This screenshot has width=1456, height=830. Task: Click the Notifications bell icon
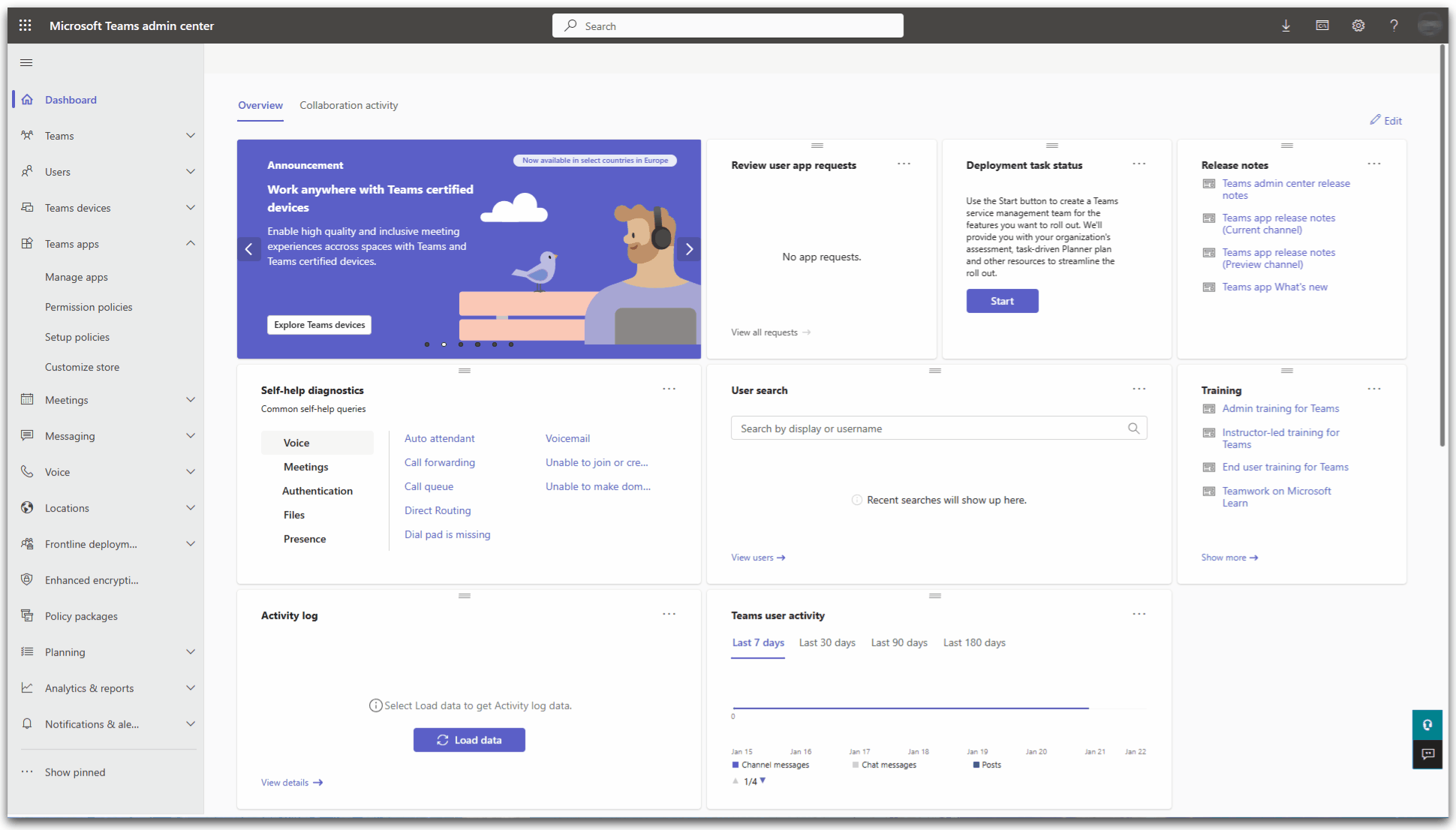pos(27,724)
